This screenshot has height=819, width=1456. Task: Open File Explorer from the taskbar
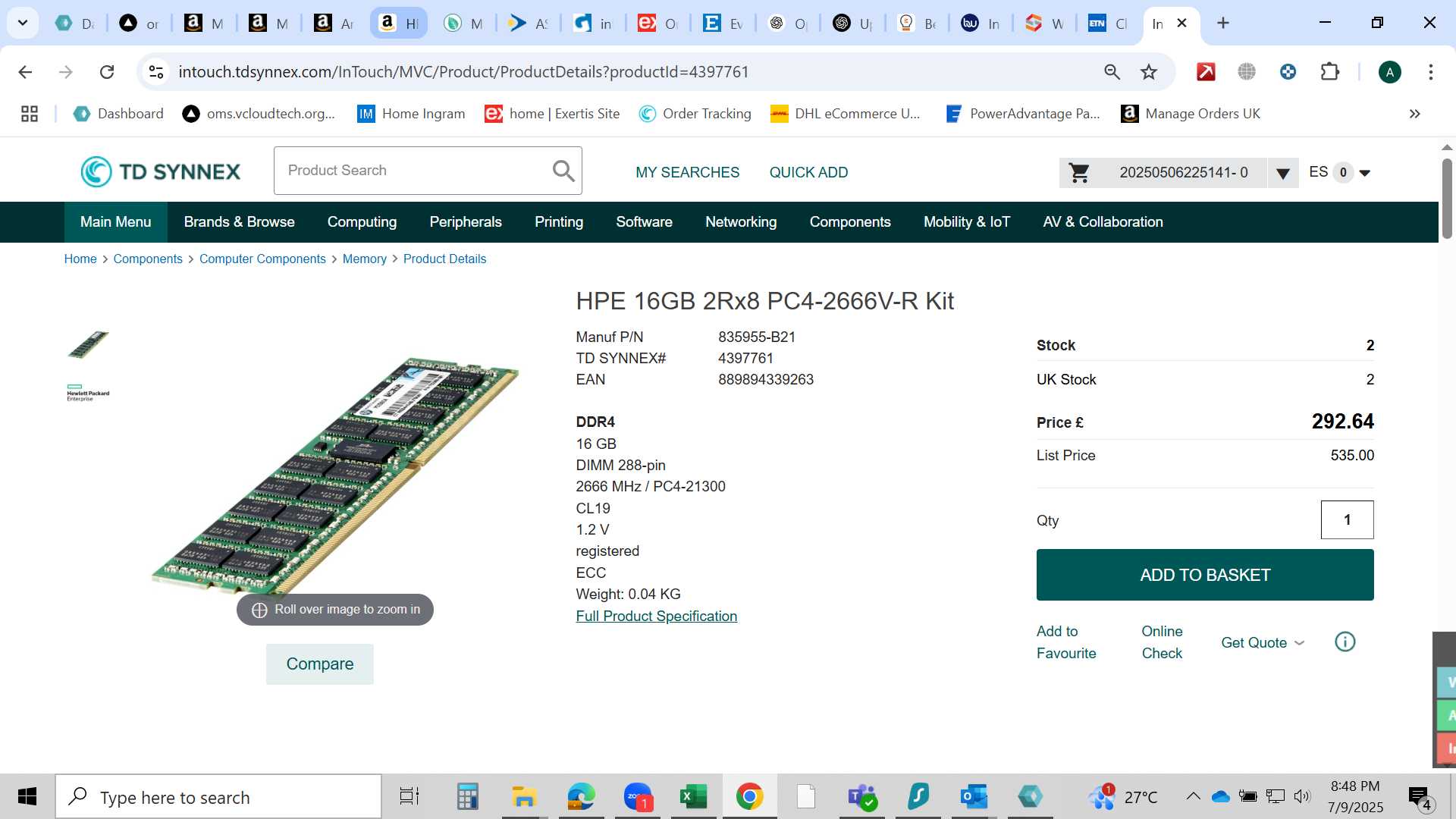tap(523, 797)
